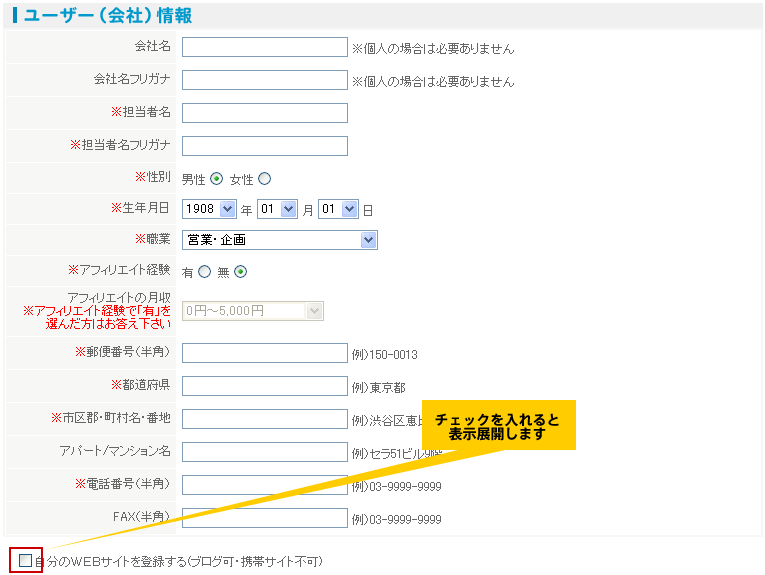Expand the 職業 dropdown showing 営業・企画
The image size is (765, 575).
pos(279,240)
